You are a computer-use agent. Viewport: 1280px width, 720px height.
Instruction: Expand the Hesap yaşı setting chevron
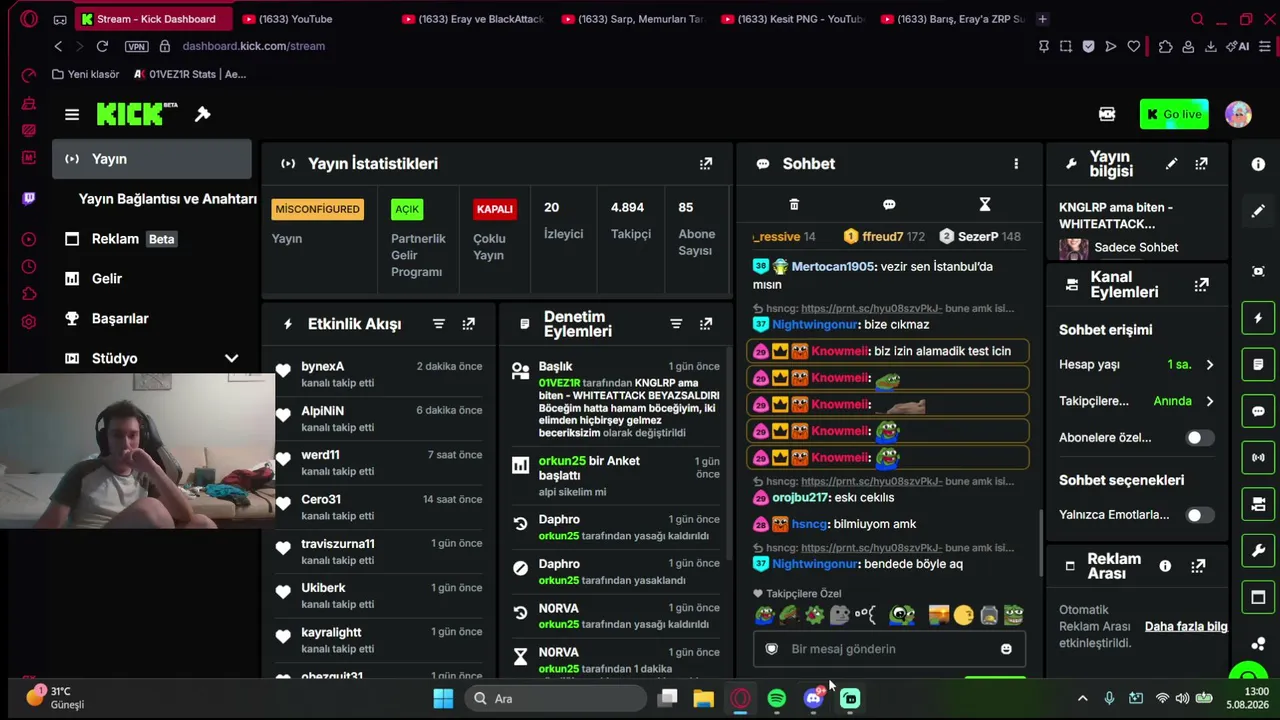[1209, 365]
